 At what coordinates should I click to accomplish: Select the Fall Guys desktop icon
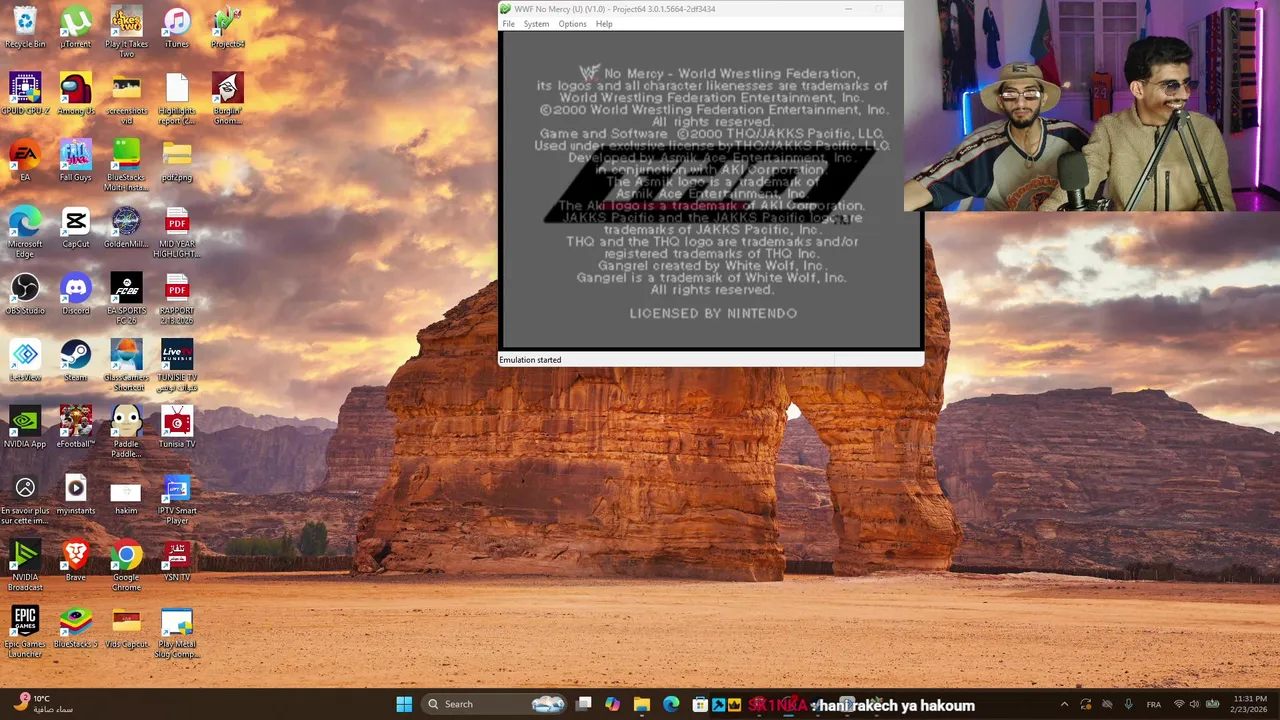pos(75,160)
